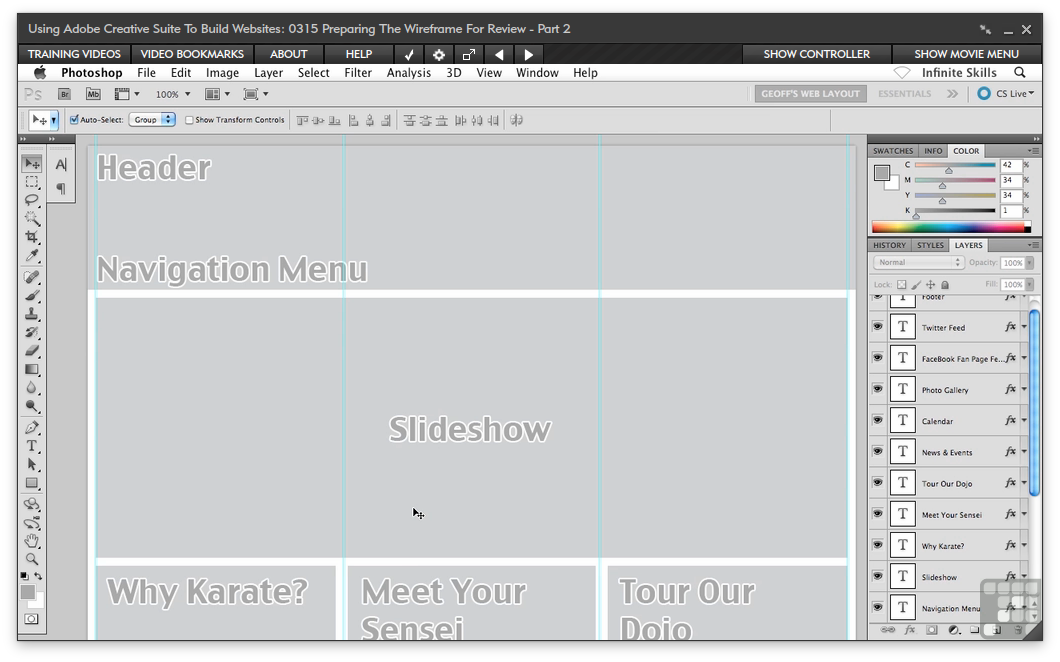Open the CS Live dropdown

1007,93
